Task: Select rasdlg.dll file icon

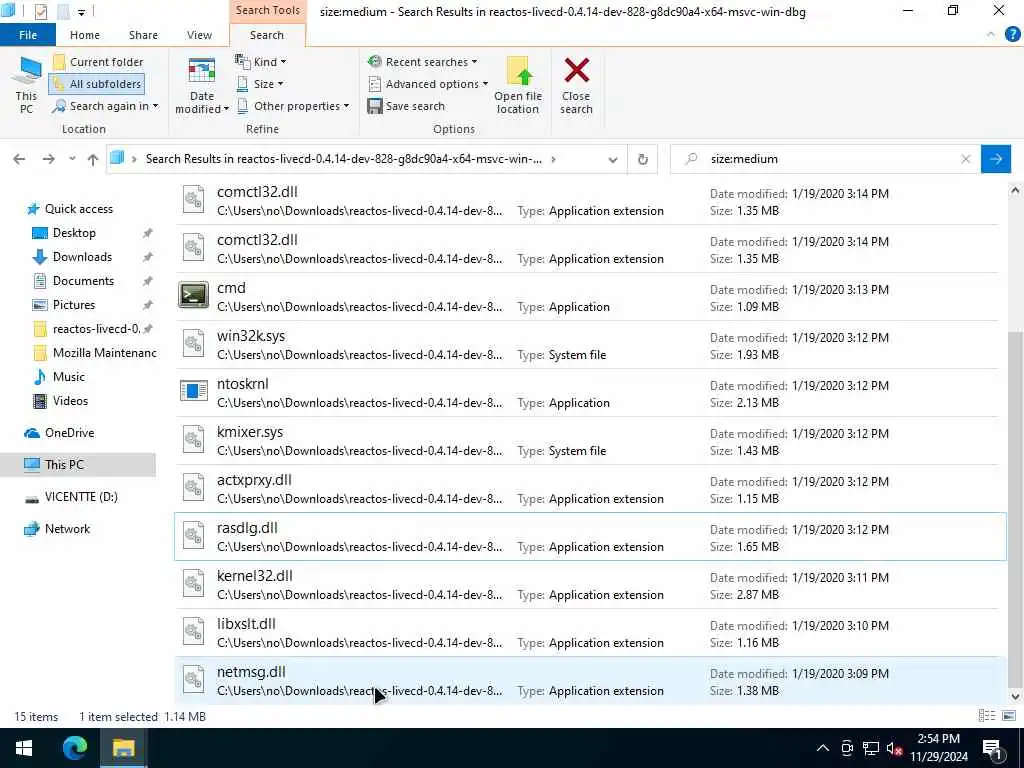Action: point(193,535)
